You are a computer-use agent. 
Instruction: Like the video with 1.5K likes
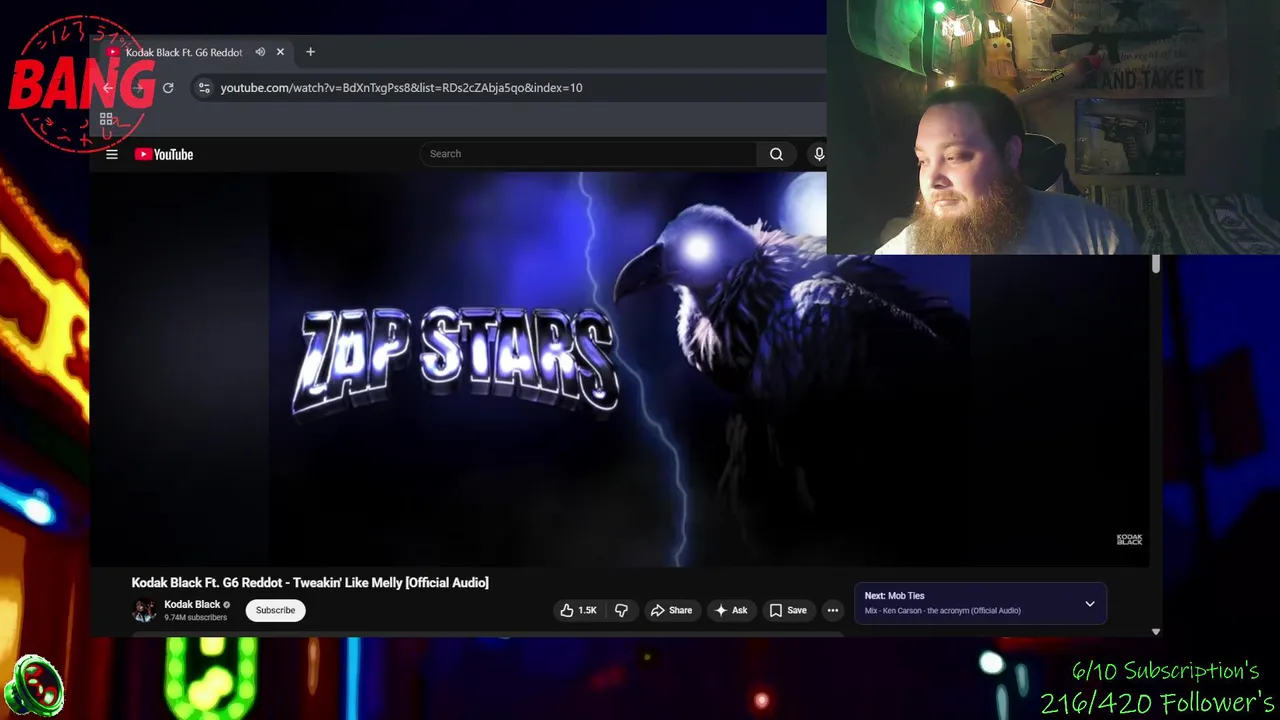click(x=578, y=610)
